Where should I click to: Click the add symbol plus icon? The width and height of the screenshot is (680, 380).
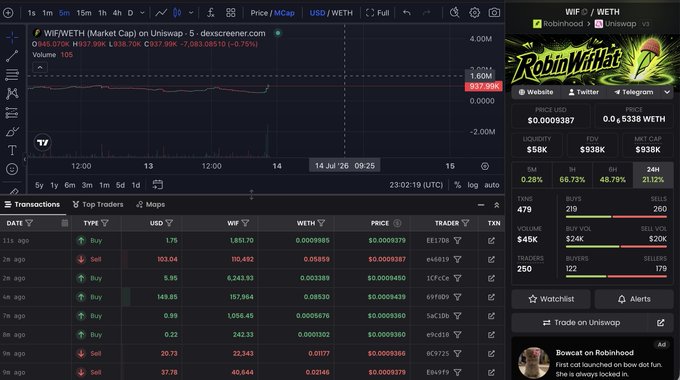[8, 13]
